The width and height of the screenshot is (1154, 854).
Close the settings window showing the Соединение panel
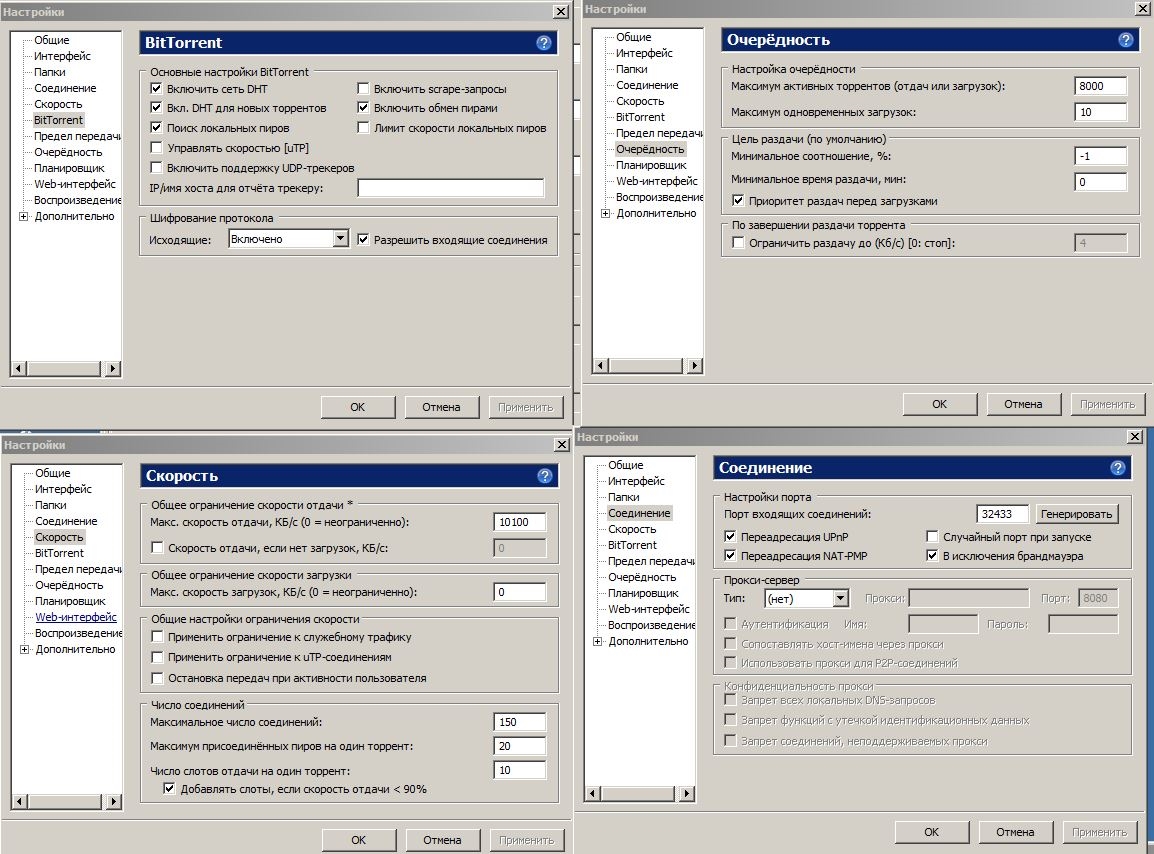pyautogui.click(x=1133, y=437)
